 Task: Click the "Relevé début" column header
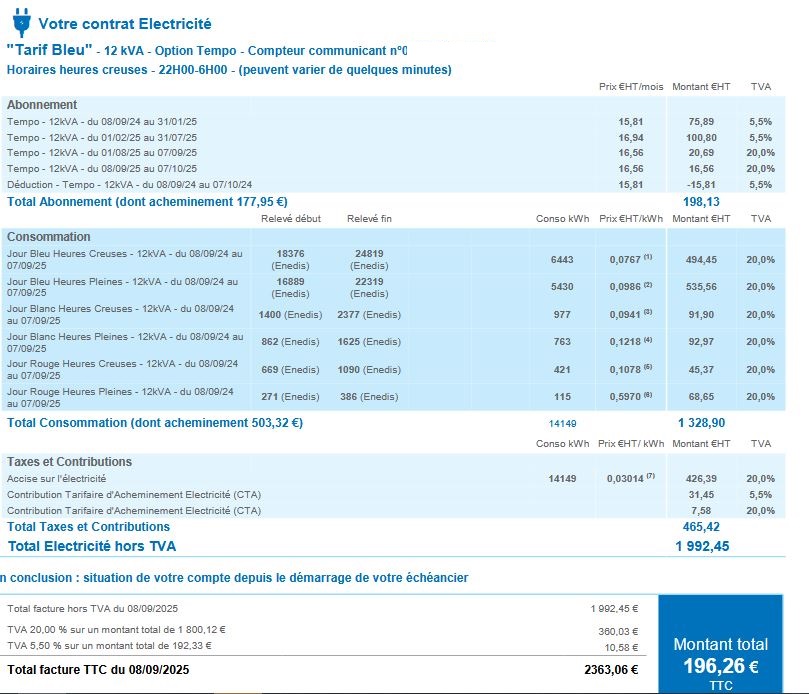point(291,218)
